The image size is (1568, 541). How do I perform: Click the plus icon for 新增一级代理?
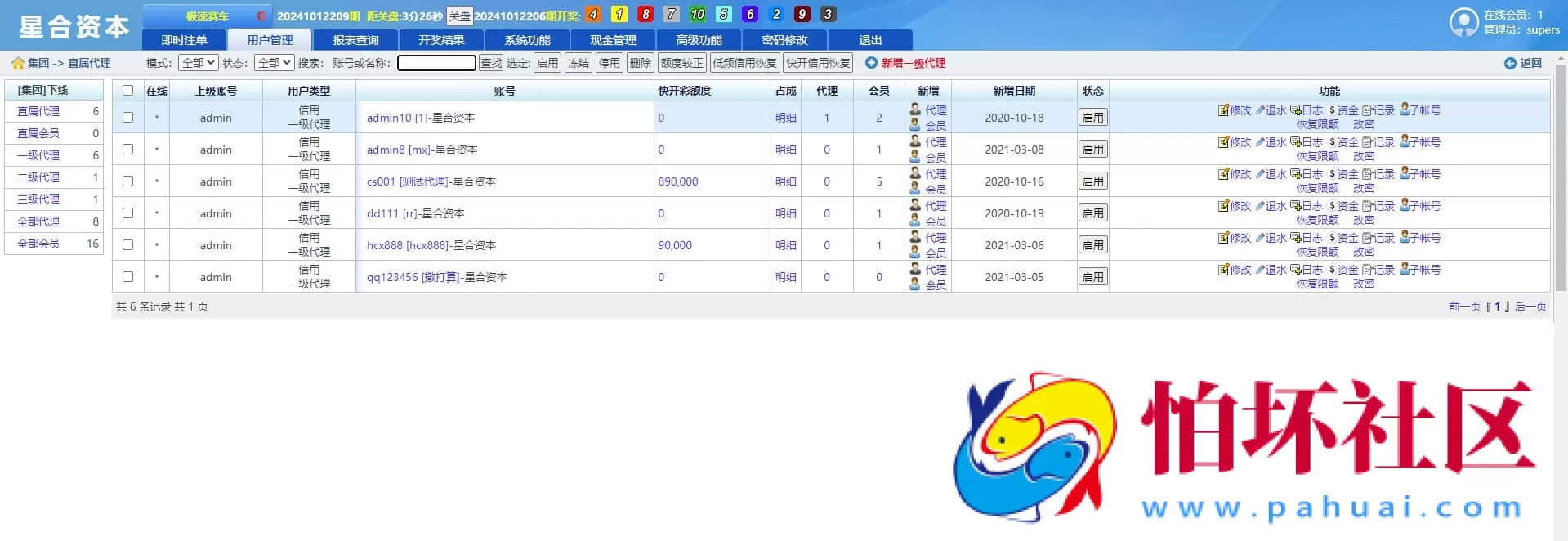coord(871,63)
